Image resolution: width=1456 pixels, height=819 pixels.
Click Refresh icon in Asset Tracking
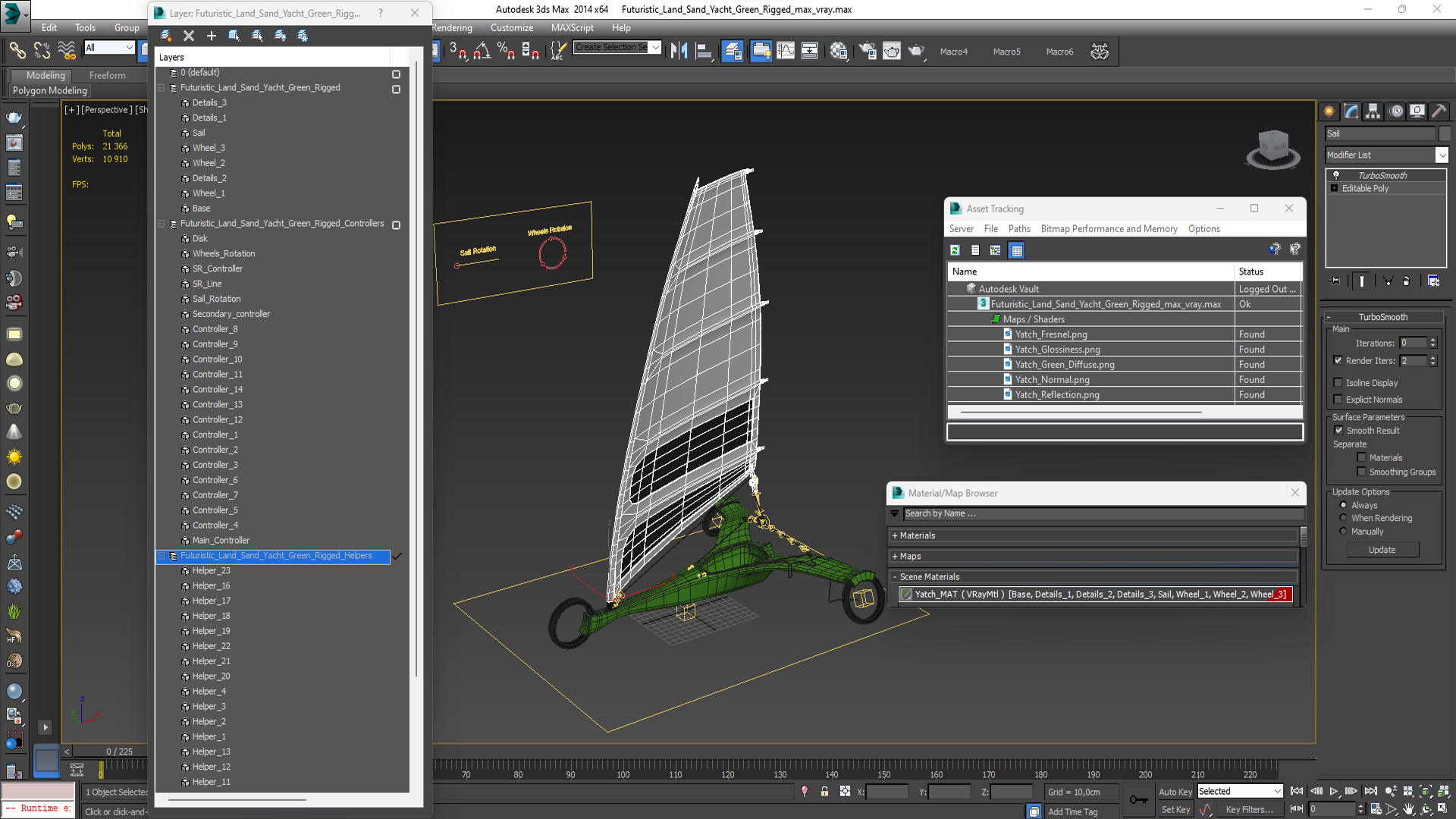click(x=955, y=250)
